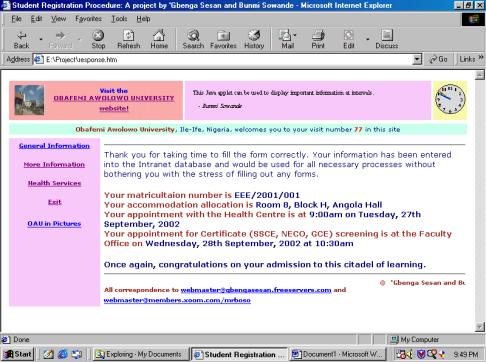Show browsing History from toolbar

click(254, 39)
